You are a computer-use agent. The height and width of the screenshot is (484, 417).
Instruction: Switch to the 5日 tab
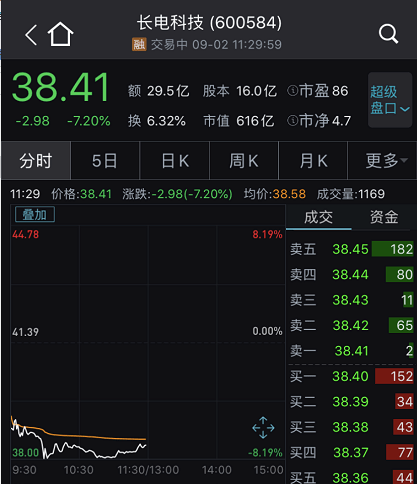(x=105, y=161)
